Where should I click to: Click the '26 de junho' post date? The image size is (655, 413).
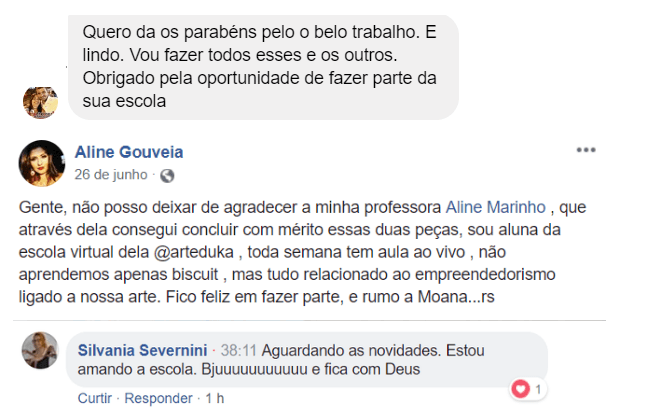click(111, 176)
